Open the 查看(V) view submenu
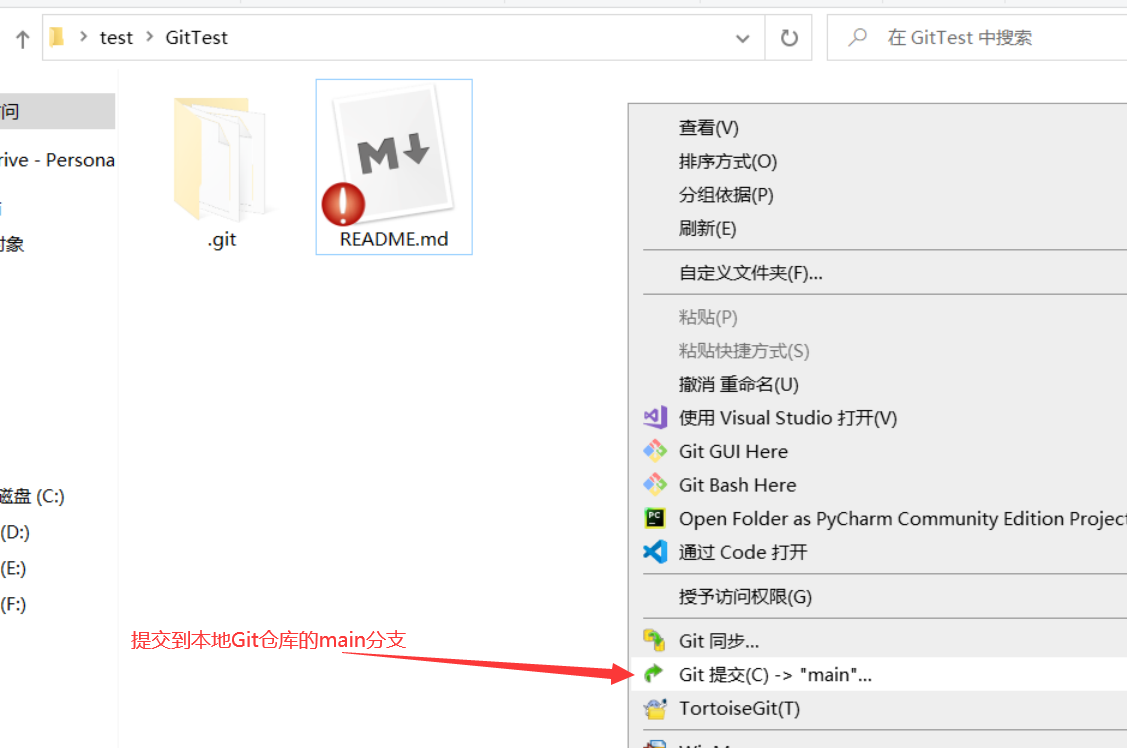 (x=708, y=128)
